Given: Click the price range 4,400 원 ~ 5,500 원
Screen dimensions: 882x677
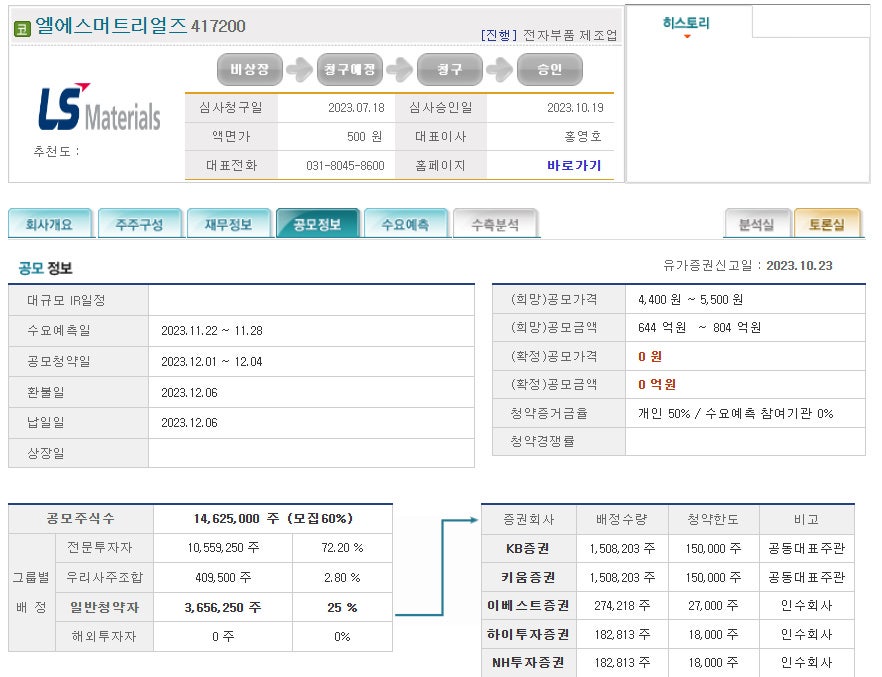Looking at the screenshot, I should (x=690, y=299).
